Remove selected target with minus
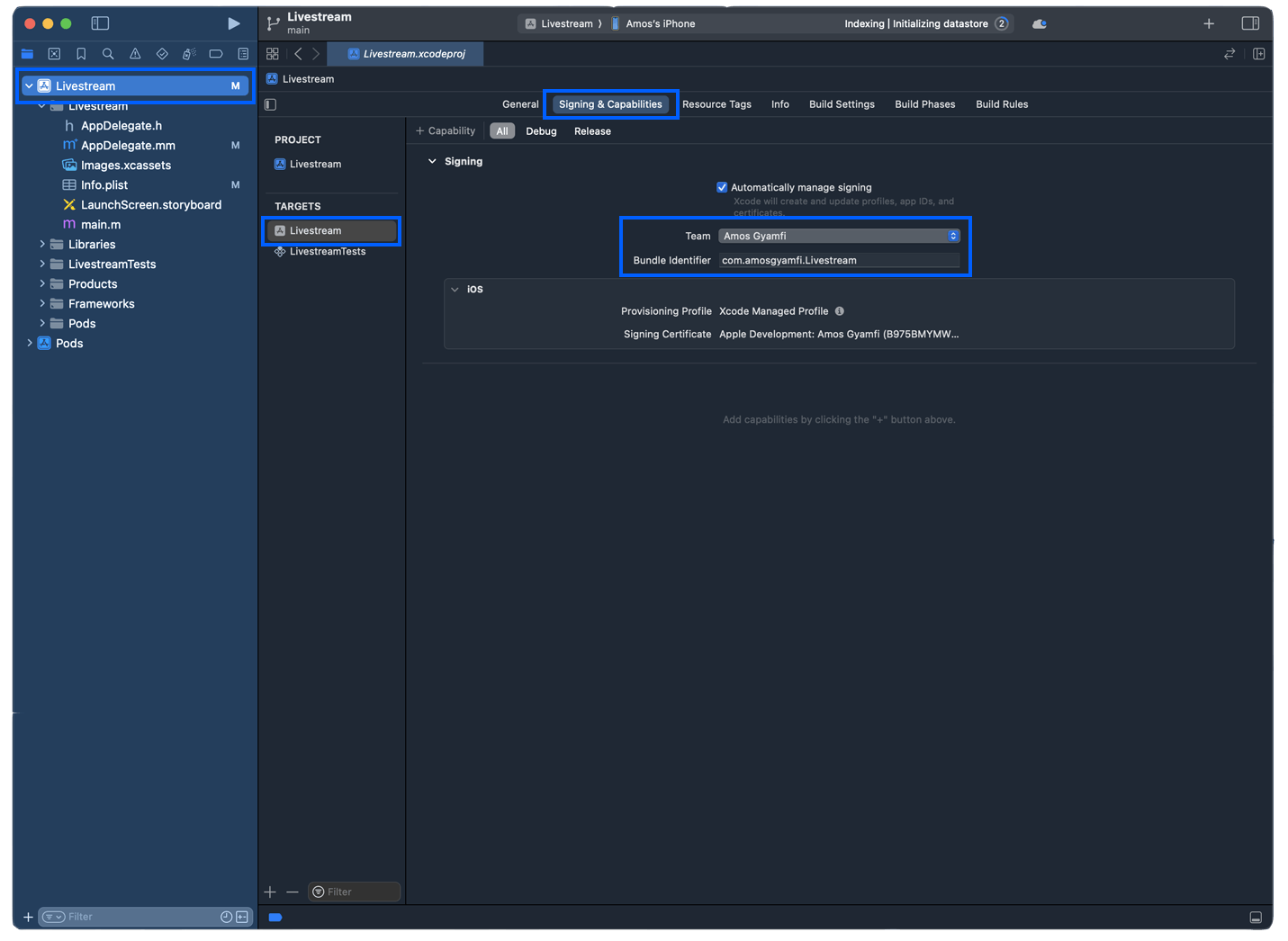1288x941 pixels. tap(293, 892)
